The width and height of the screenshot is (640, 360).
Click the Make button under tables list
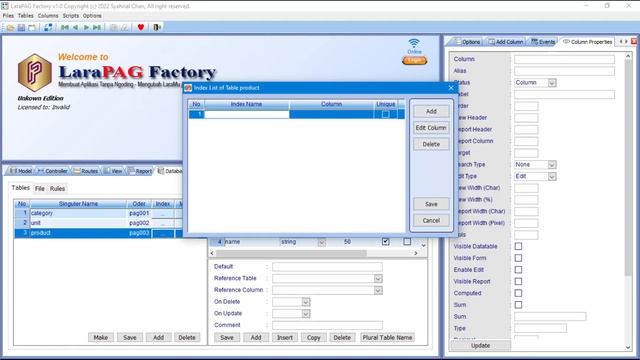tap(100, 338)
